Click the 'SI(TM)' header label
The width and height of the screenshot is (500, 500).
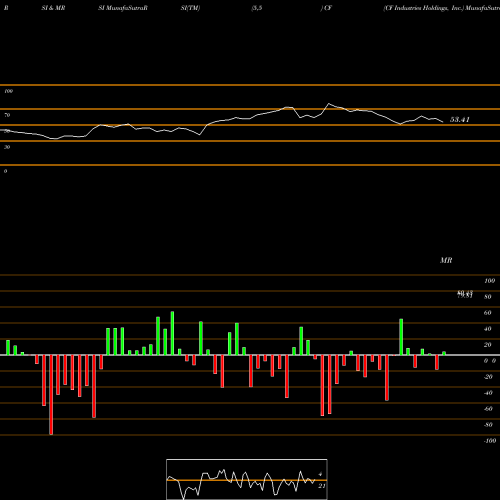tap(190, 8)
